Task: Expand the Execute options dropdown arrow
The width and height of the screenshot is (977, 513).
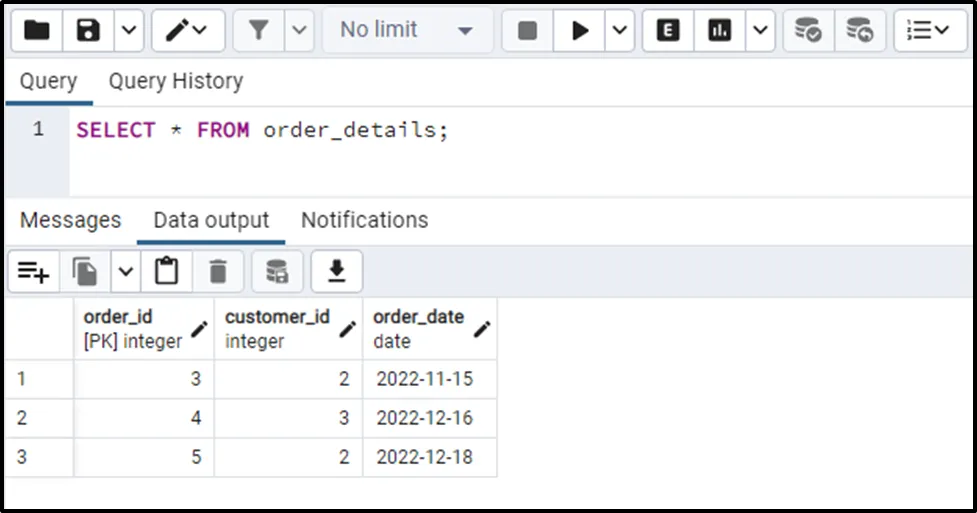Action: [x=620, y=31]
